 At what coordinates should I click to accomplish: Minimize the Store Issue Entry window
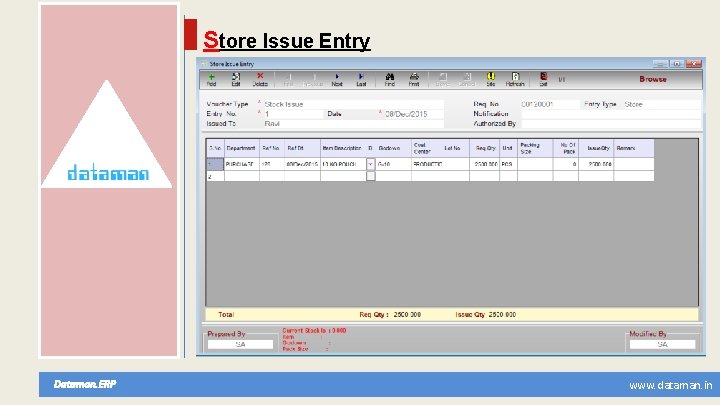pos(660,63)
